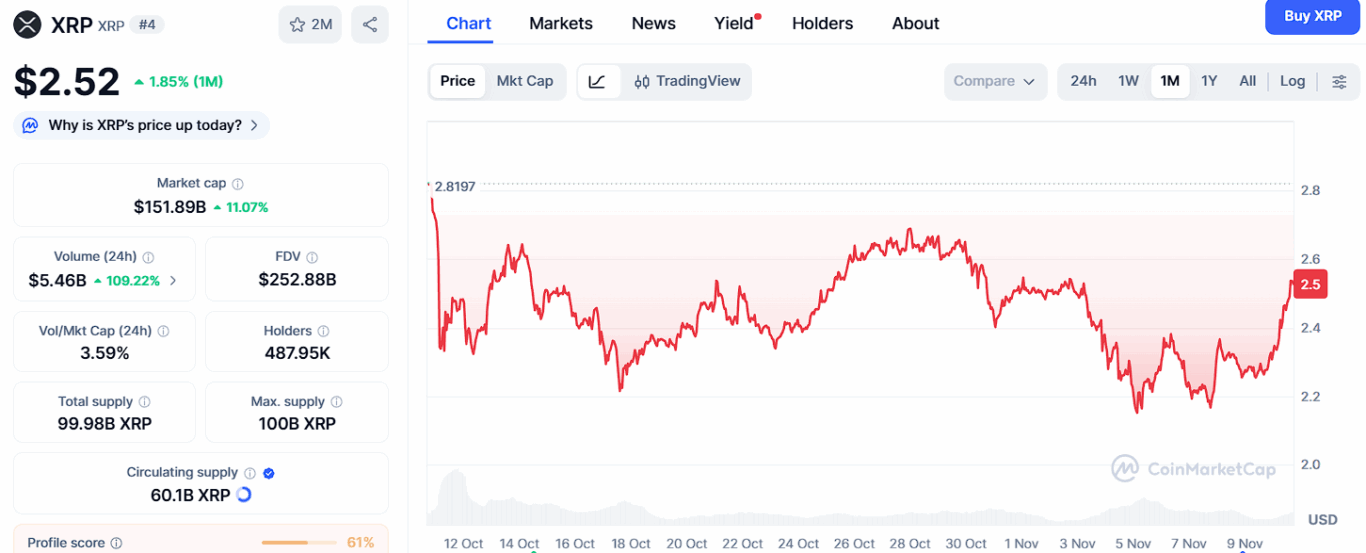Switch to TradingView chart
The height and width of the screenshot is (553, 1366).
point(687,82)
